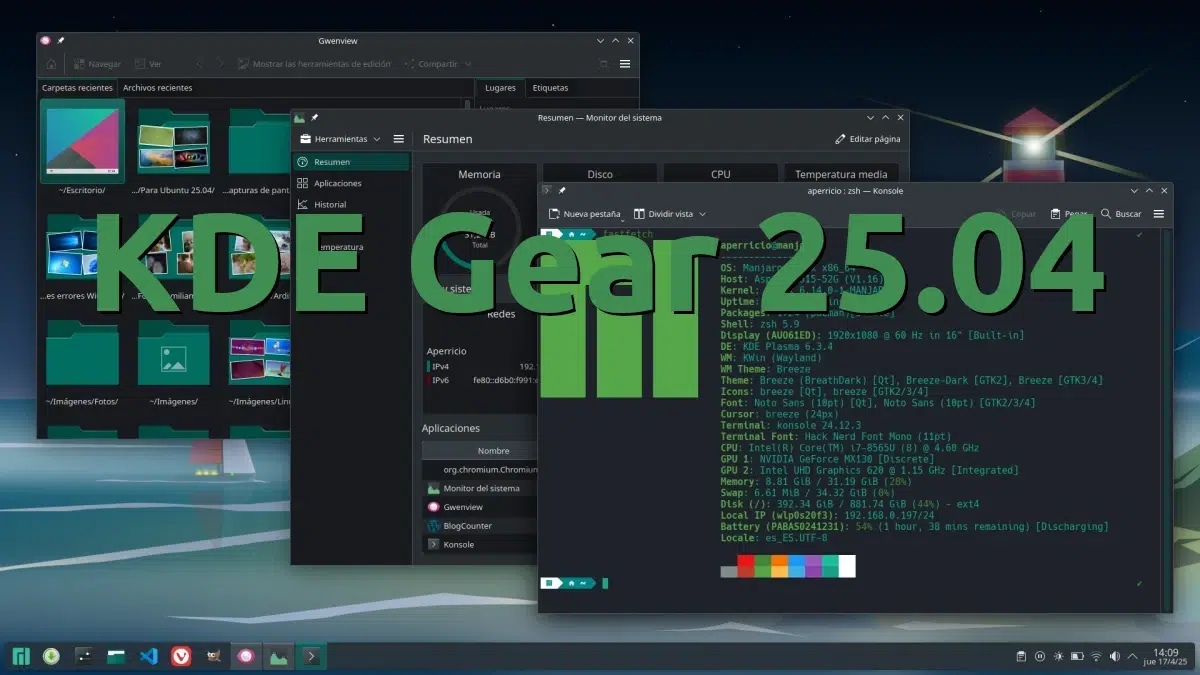Image resolution: width=1200 pixels, height=675 pixels.
Task: Select Konsole row in applications list
Action: 481,544
